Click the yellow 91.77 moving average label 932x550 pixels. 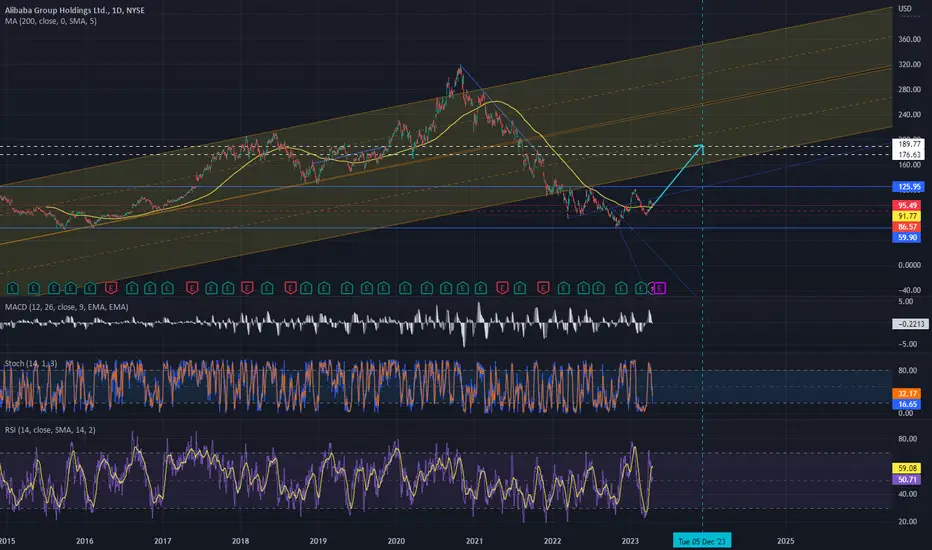click(x=908, y=216)
